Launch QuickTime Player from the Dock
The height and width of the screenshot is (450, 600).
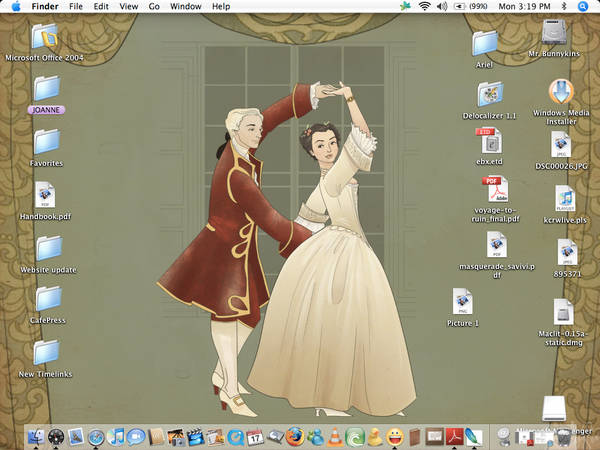point(236,437)
